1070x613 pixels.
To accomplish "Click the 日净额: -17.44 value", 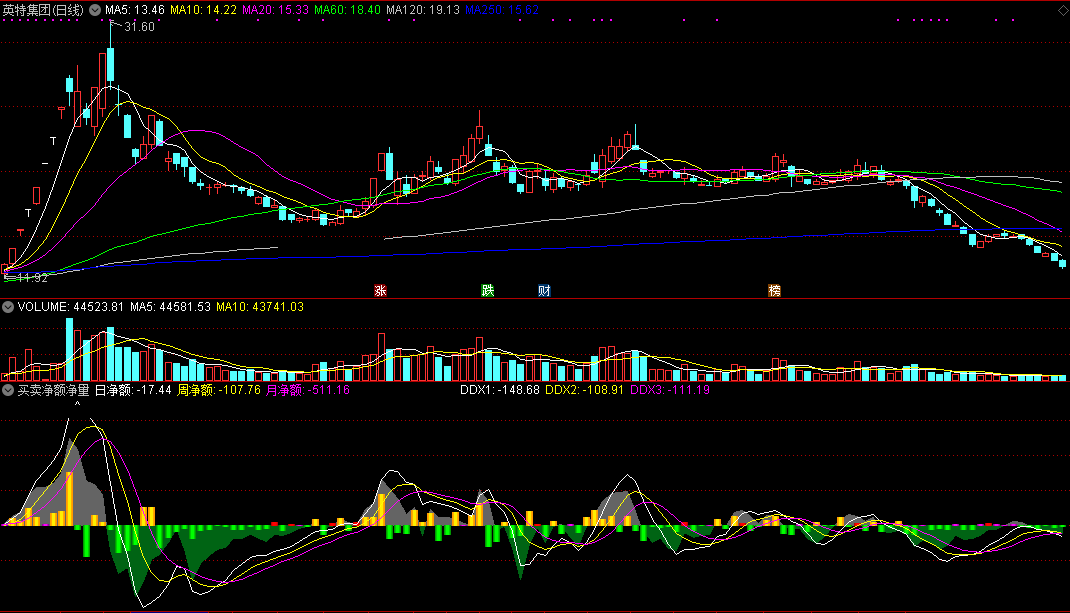I will click(x=133, y=390).
